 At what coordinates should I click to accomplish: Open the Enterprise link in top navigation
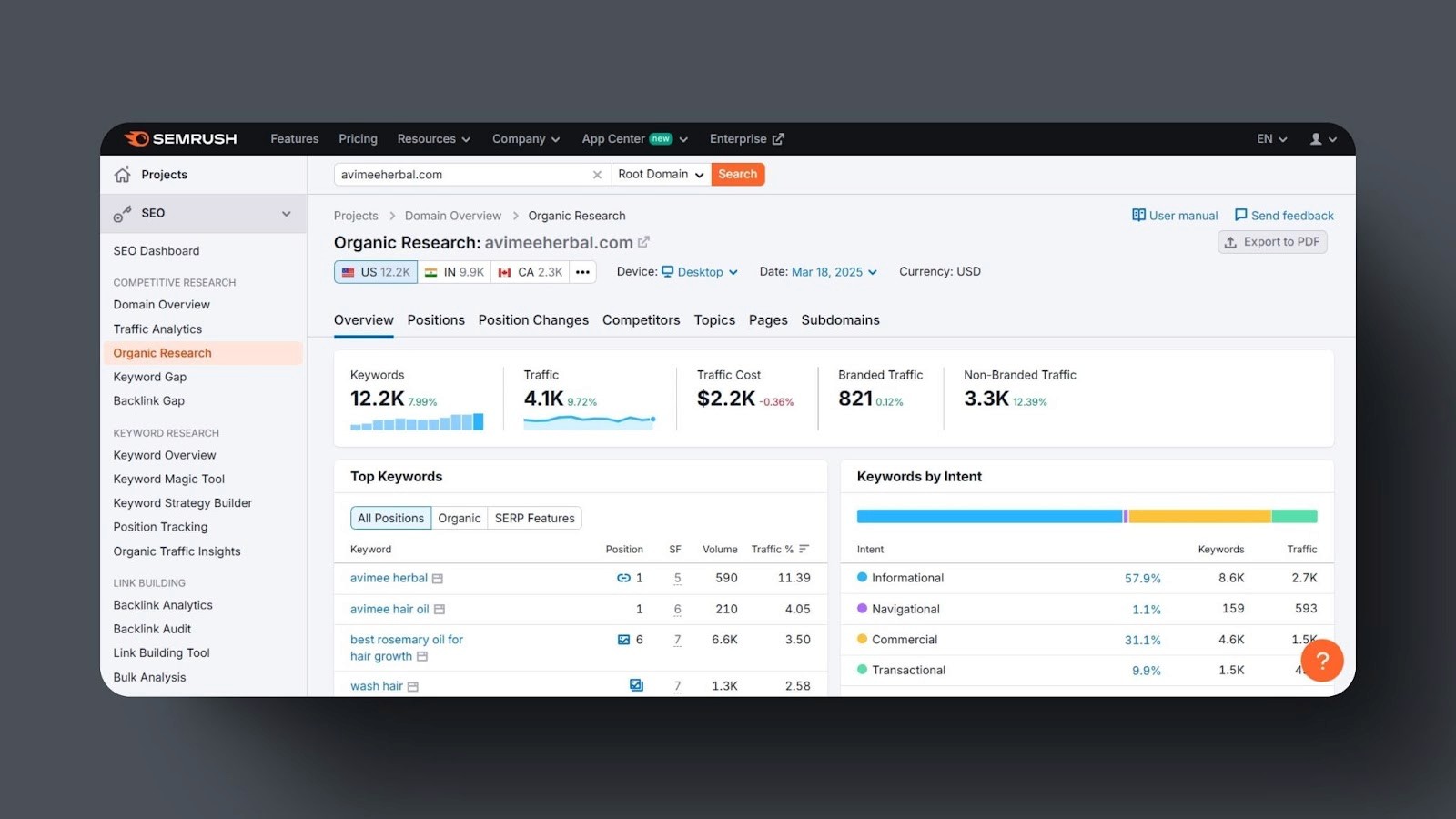746,139
